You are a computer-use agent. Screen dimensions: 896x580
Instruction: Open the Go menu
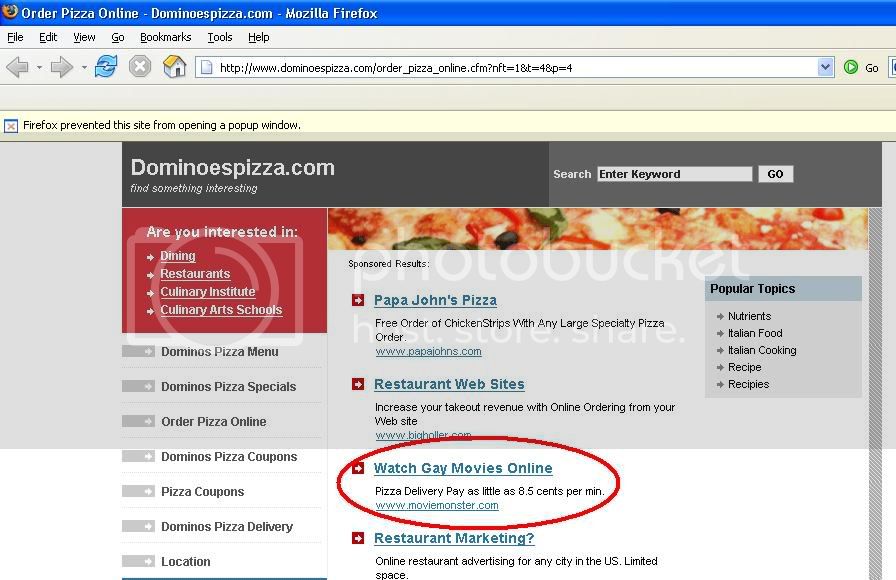coord(118,37)
